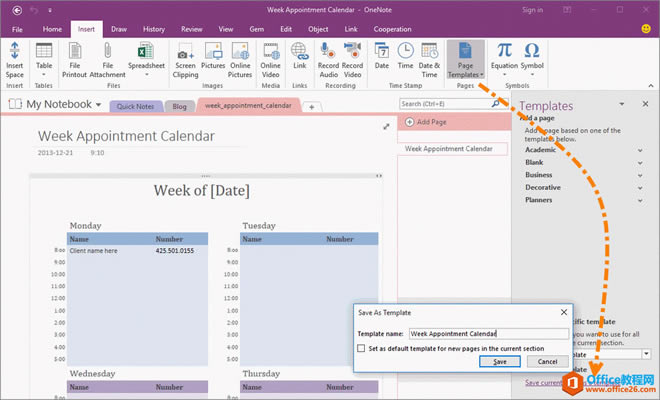The image size is (660, 400).
Task: Select Week Appointment Calendar page in list
Action: point(452,149)
